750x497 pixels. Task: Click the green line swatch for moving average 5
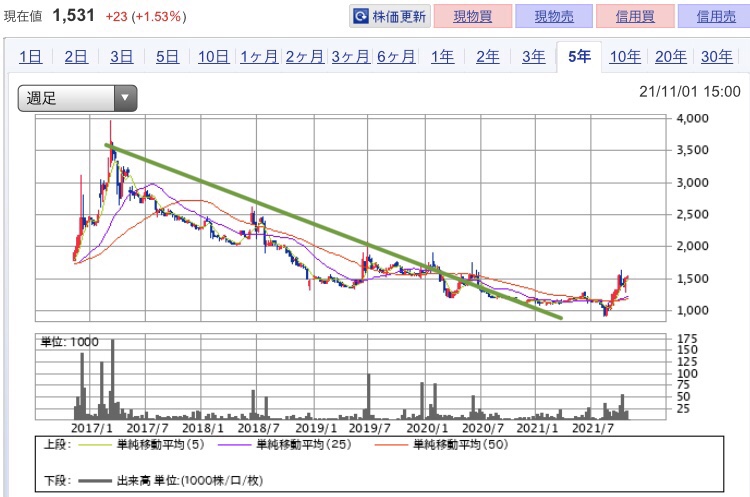point(95,445)
